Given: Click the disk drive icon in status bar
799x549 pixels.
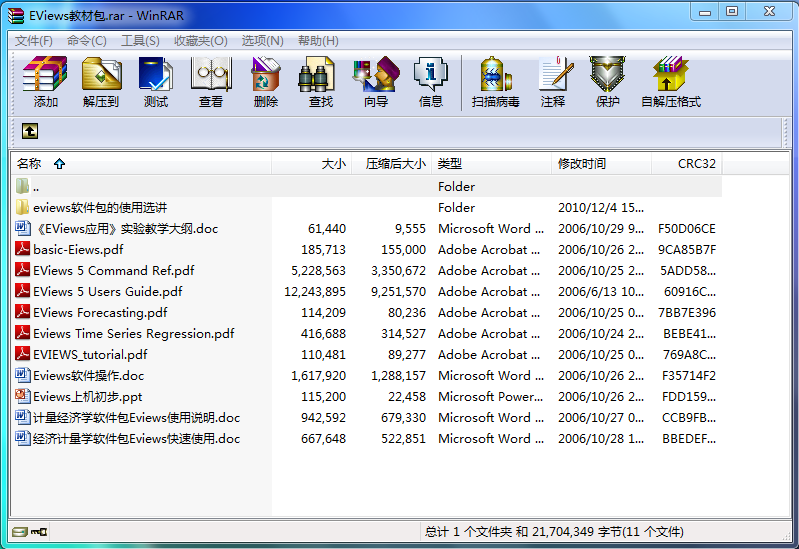Looking at the screenshot, I should click(x=19, y=532).
